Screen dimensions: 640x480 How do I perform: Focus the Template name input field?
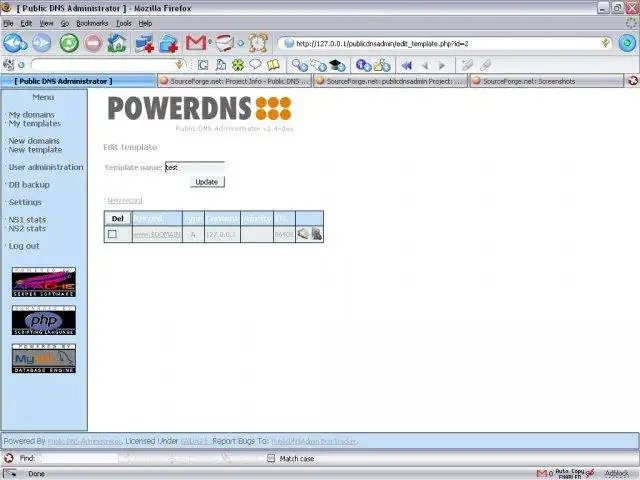[x=195, y=167]
